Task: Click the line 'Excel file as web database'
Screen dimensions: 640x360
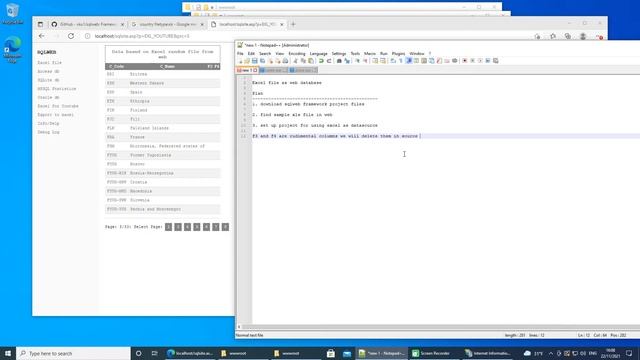Action: [x=287, y=83]
